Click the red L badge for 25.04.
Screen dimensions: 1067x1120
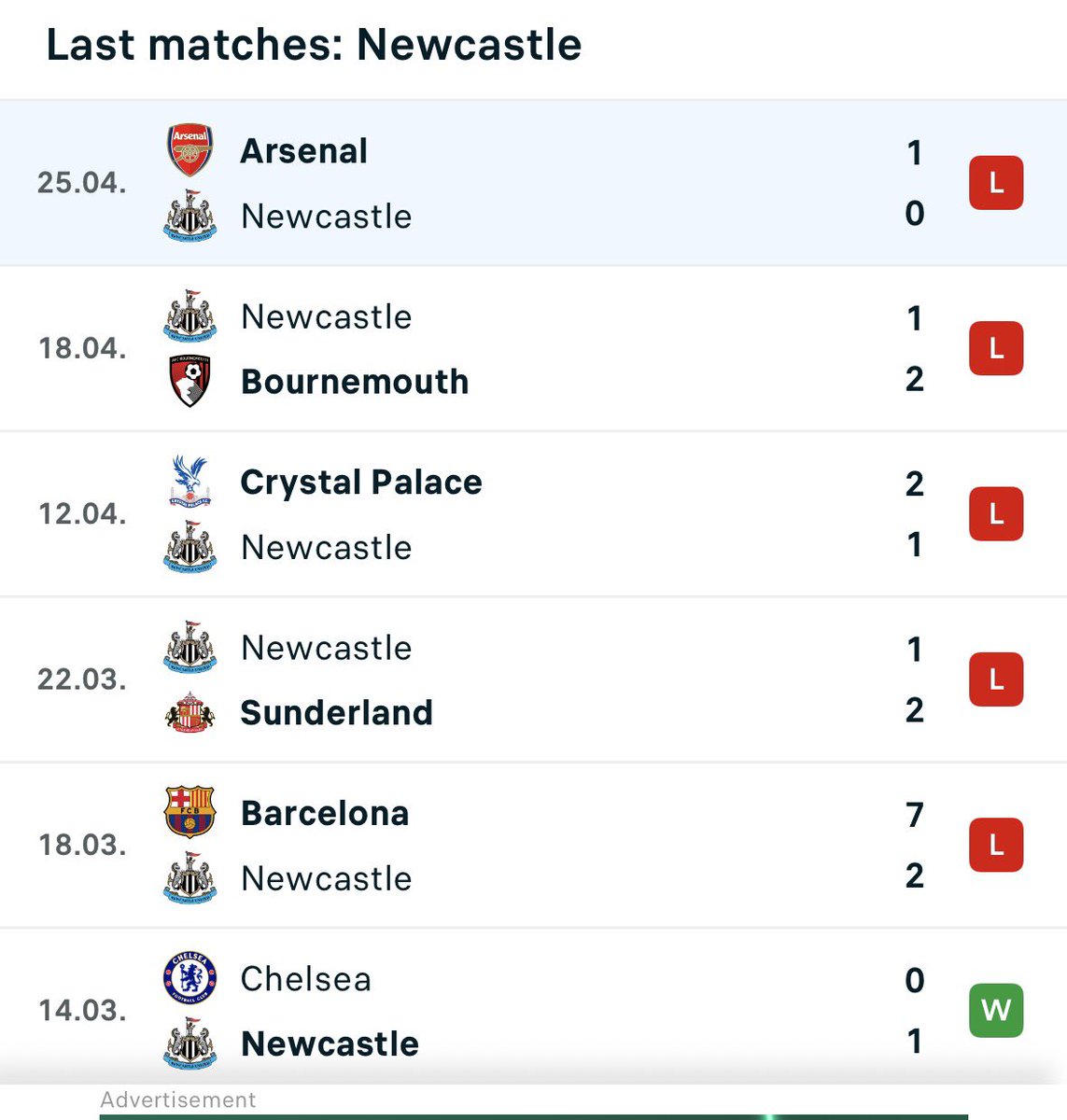(x=996, y=183)
